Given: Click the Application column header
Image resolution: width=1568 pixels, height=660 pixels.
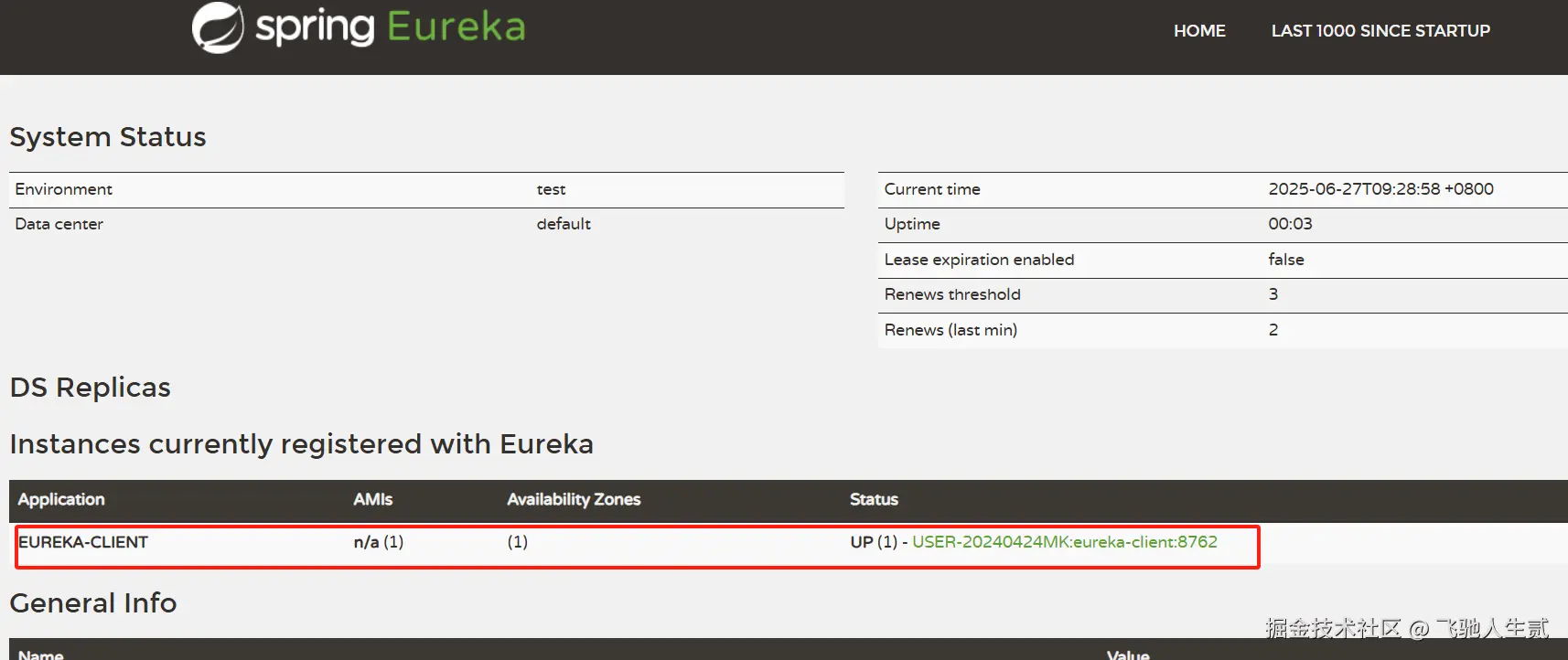Looking at the screenshot, I should click(61, 499).
